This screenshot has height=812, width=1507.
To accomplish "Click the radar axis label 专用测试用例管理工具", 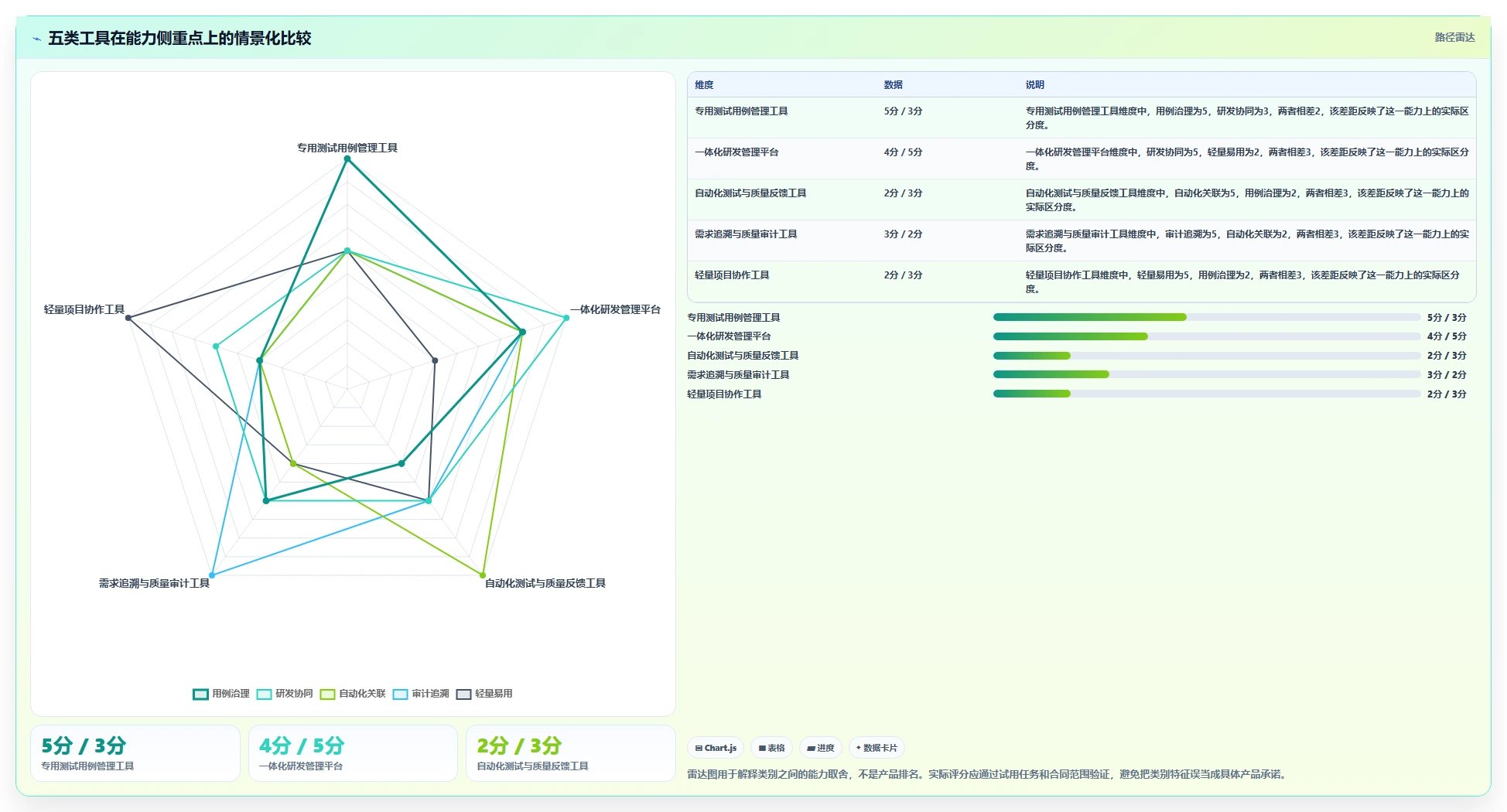I will tap(347, 148).
